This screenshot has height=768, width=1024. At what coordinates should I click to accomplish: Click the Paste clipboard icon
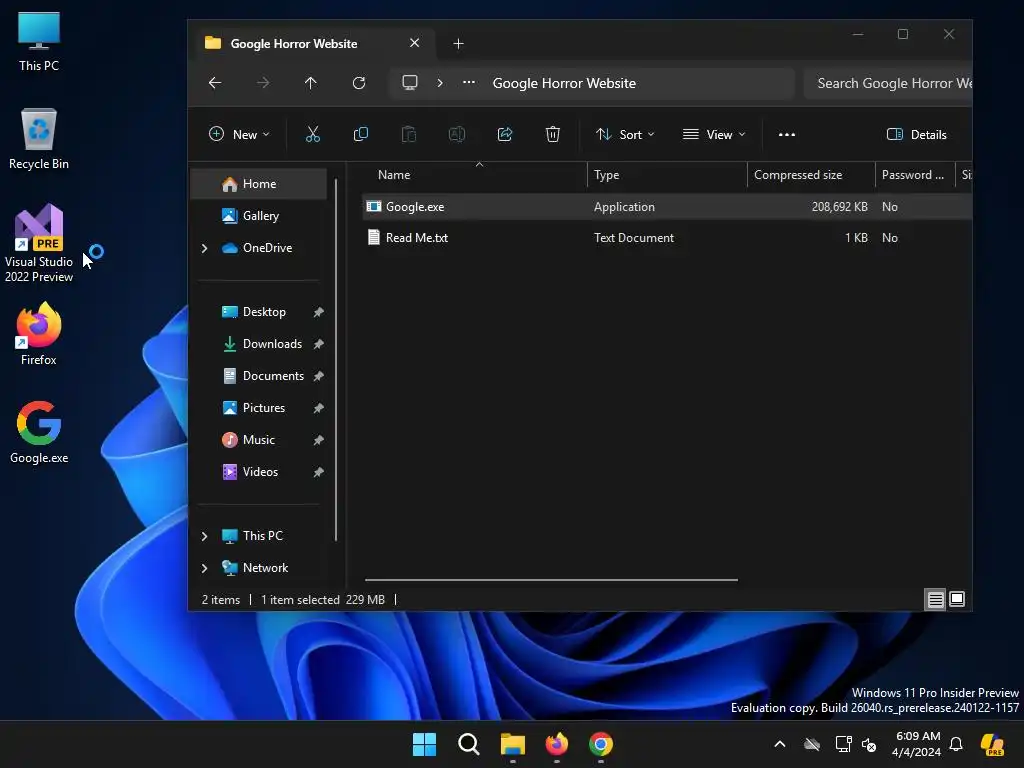pyautogui.click(x=409, y=135)
